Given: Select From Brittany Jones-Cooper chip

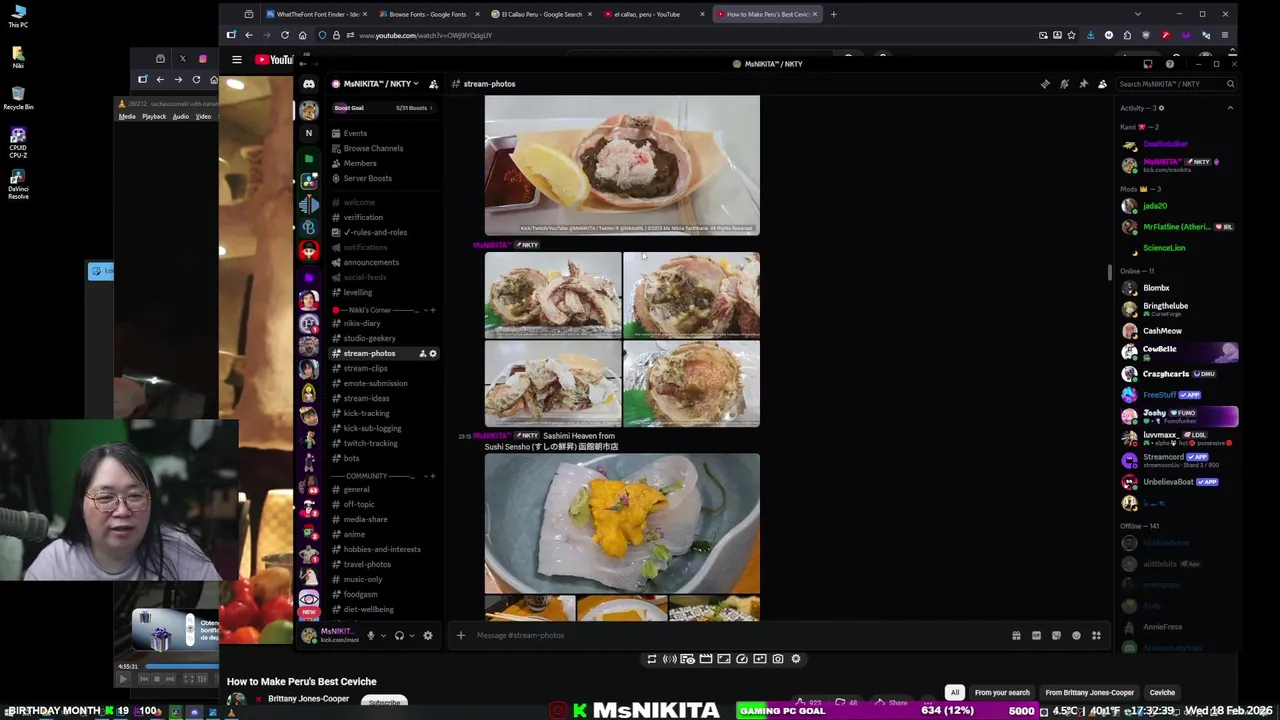Looking at the screenshot, I should (1089, 692).
